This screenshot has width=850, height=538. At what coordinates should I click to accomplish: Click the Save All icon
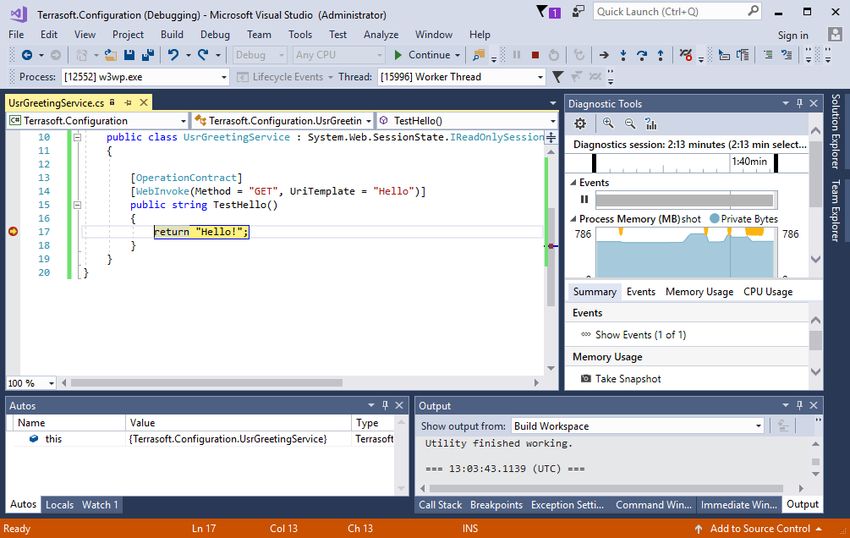(x=147, y=55)
